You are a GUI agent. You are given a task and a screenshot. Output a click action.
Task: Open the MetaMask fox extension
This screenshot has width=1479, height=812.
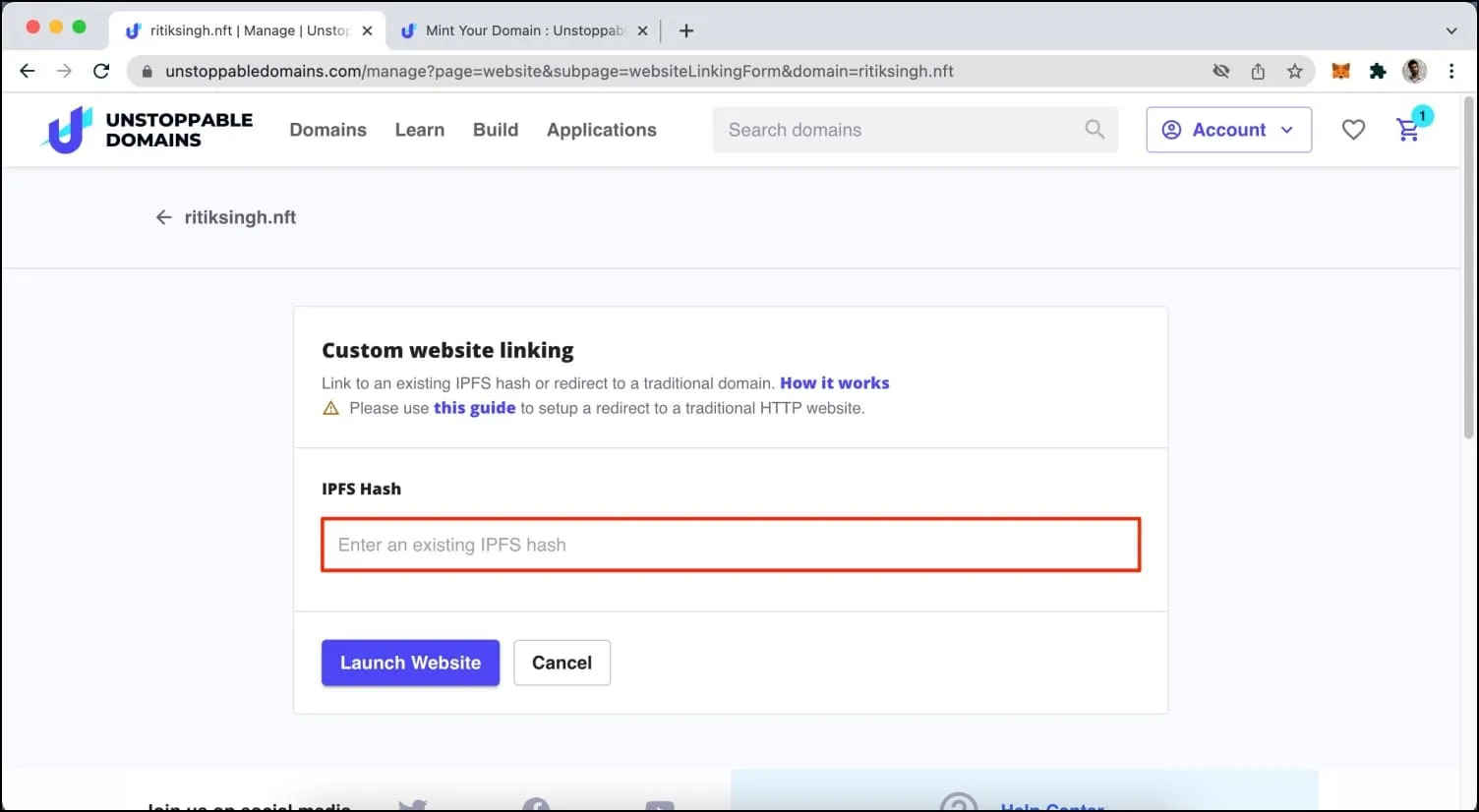click(x=1341, y=71)
